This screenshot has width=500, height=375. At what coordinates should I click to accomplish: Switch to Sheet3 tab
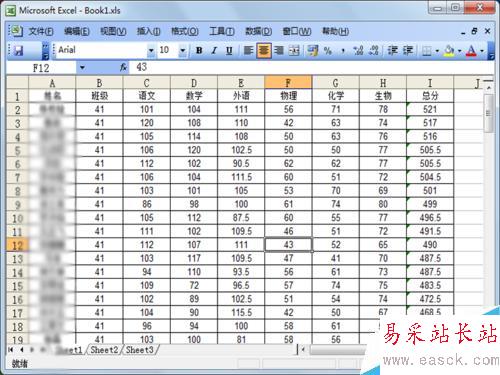(140, 350)
